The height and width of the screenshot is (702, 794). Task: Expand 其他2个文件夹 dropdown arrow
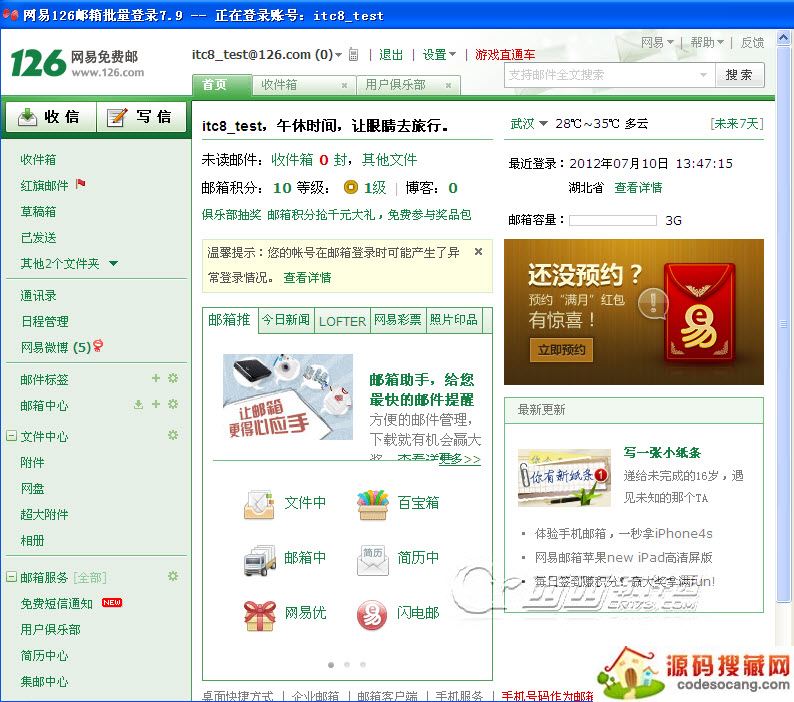click(x=113, y=263)
